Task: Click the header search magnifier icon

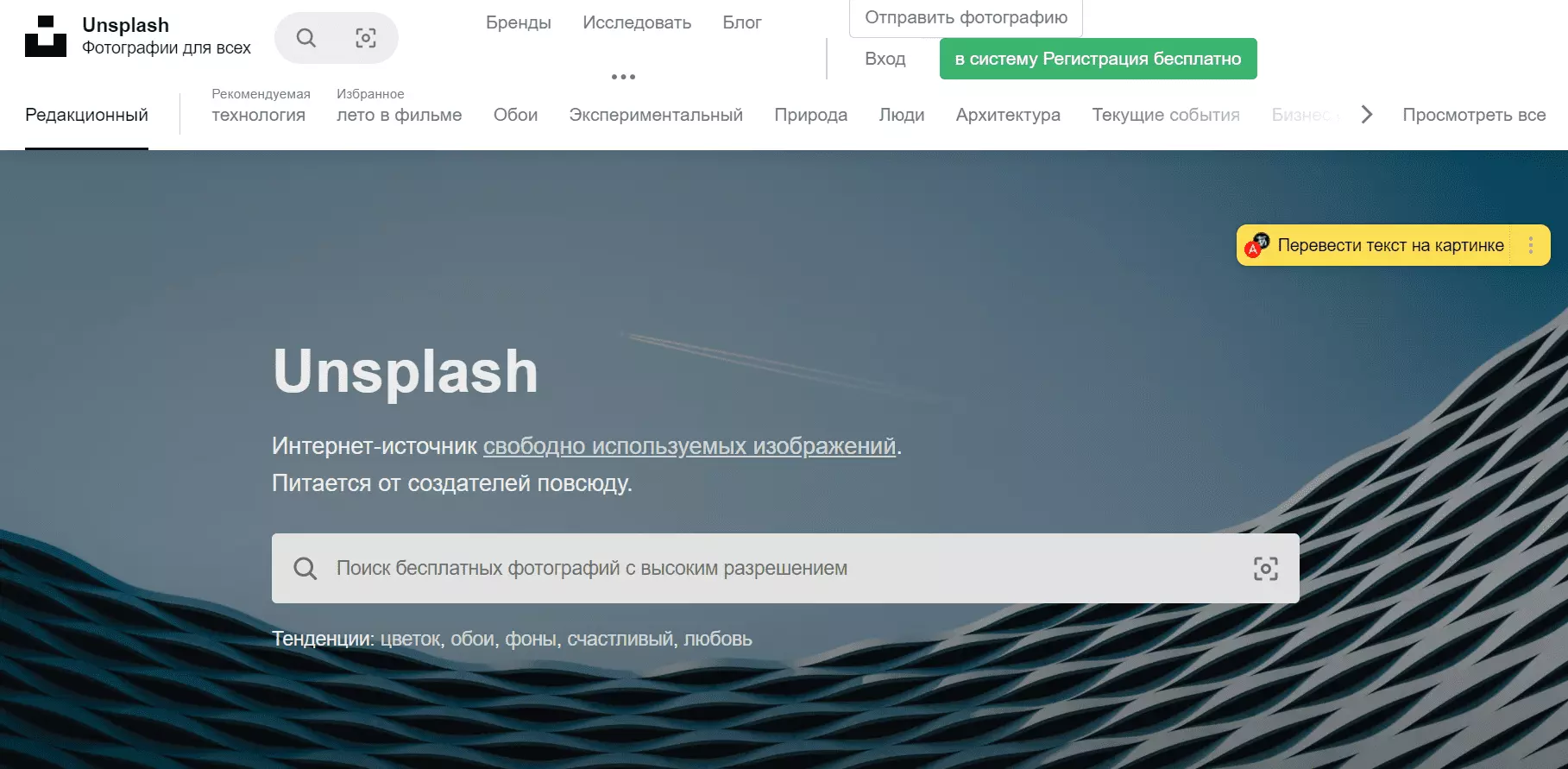Action: pyautogui.click(x=306, y=38)
